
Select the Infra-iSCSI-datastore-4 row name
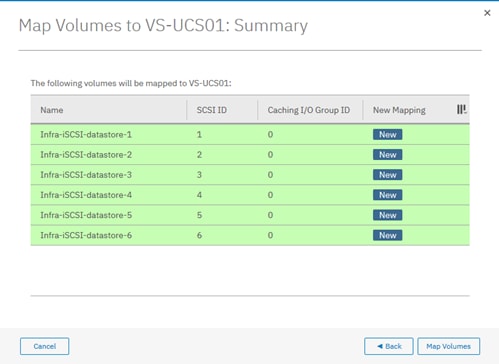[86, 195]
